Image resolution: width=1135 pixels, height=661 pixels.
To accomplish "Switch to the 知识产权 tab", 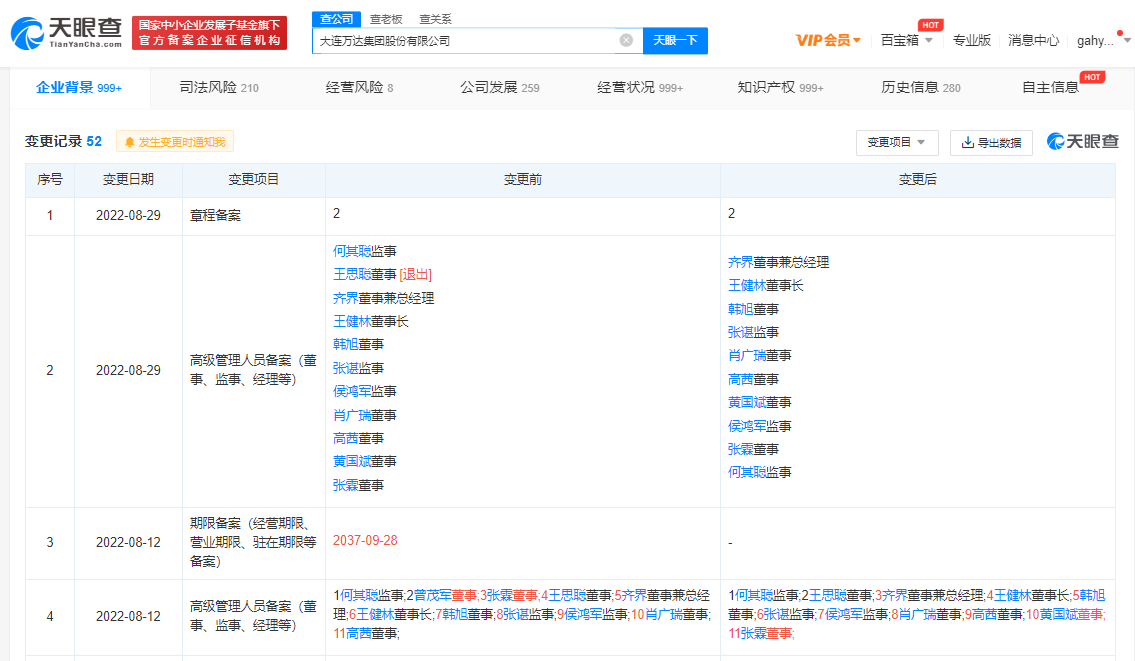I will 780,88.
